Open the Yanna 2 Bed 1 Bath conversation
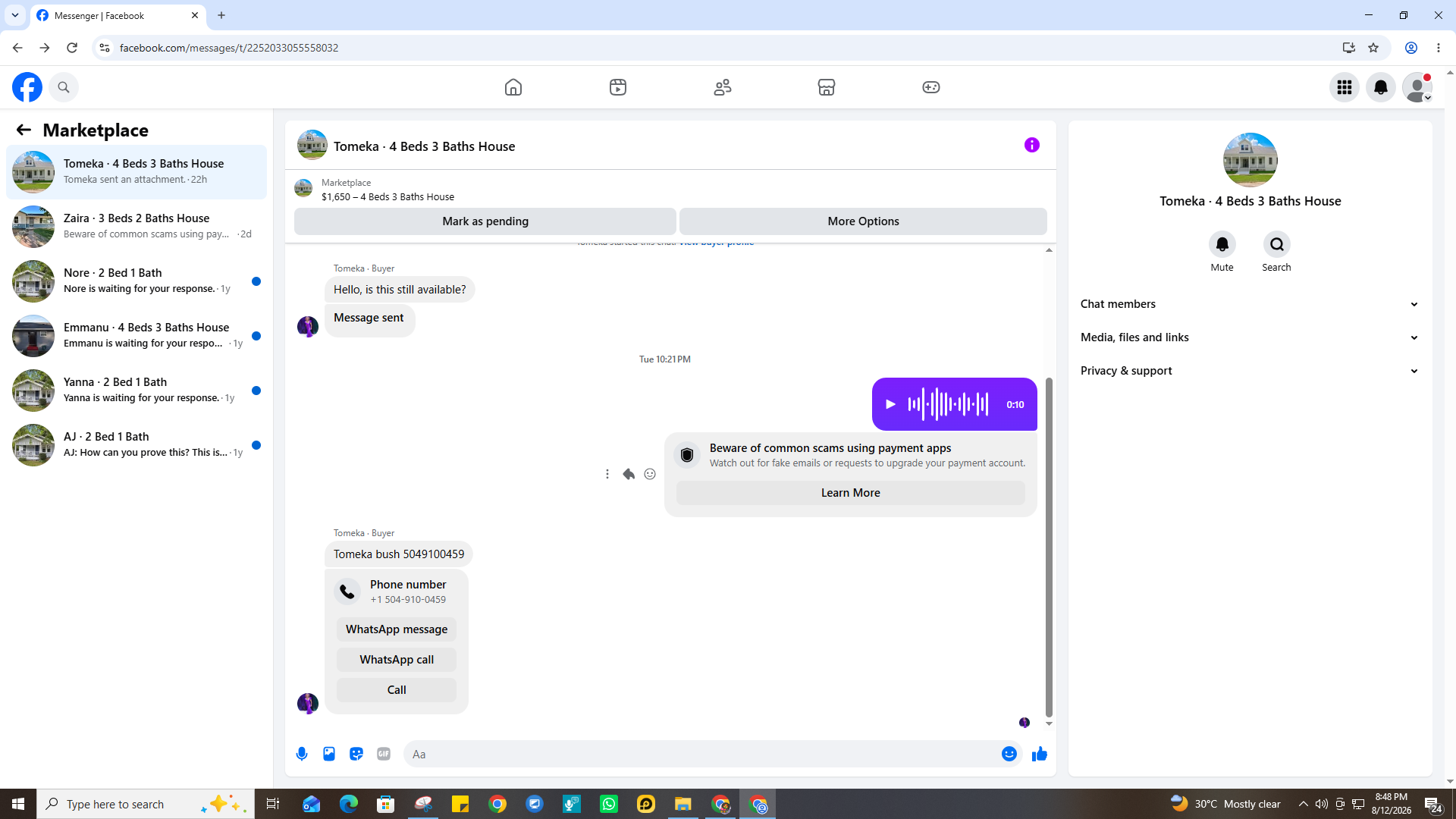Viewport: 1456px width, 819px height. (136, 391)
